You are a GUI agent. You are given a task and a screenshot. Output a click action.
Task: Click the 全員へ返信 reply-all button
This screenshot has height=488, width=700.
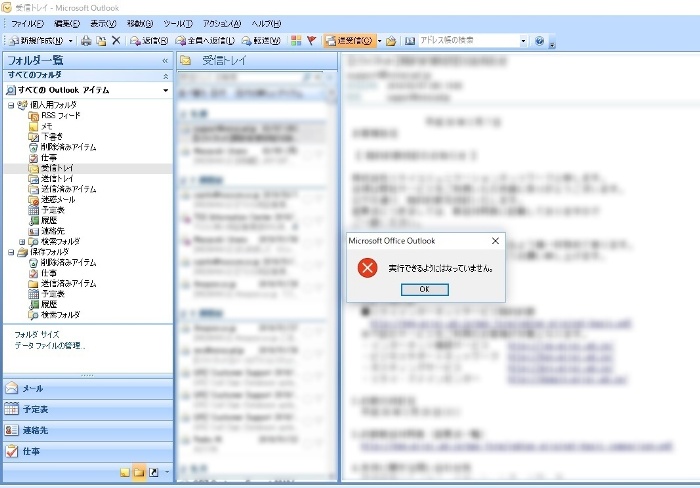(205, 41)
